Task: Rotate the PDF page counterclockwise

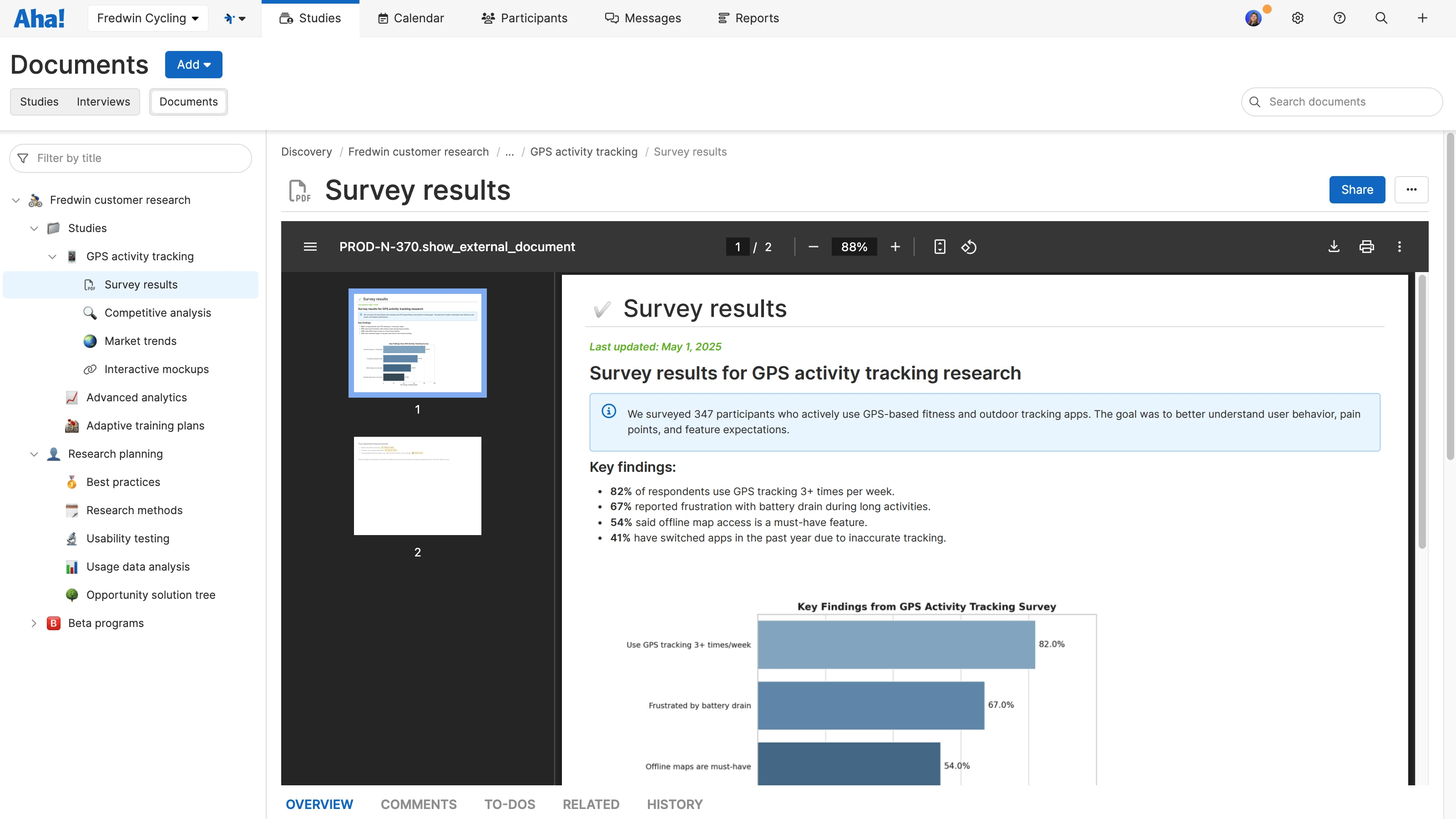Action: pyautogui.click(x=969, y=247)
